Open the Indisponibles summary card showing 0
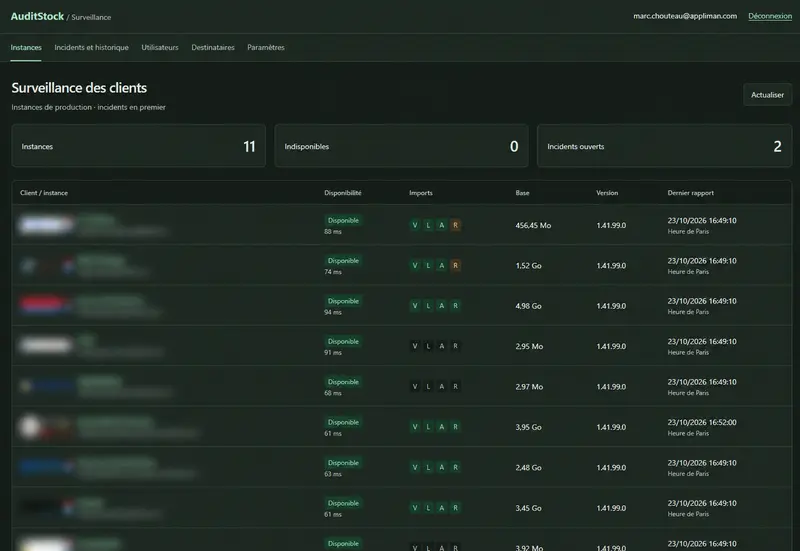The image size is (800, 551). coord(402,146)
